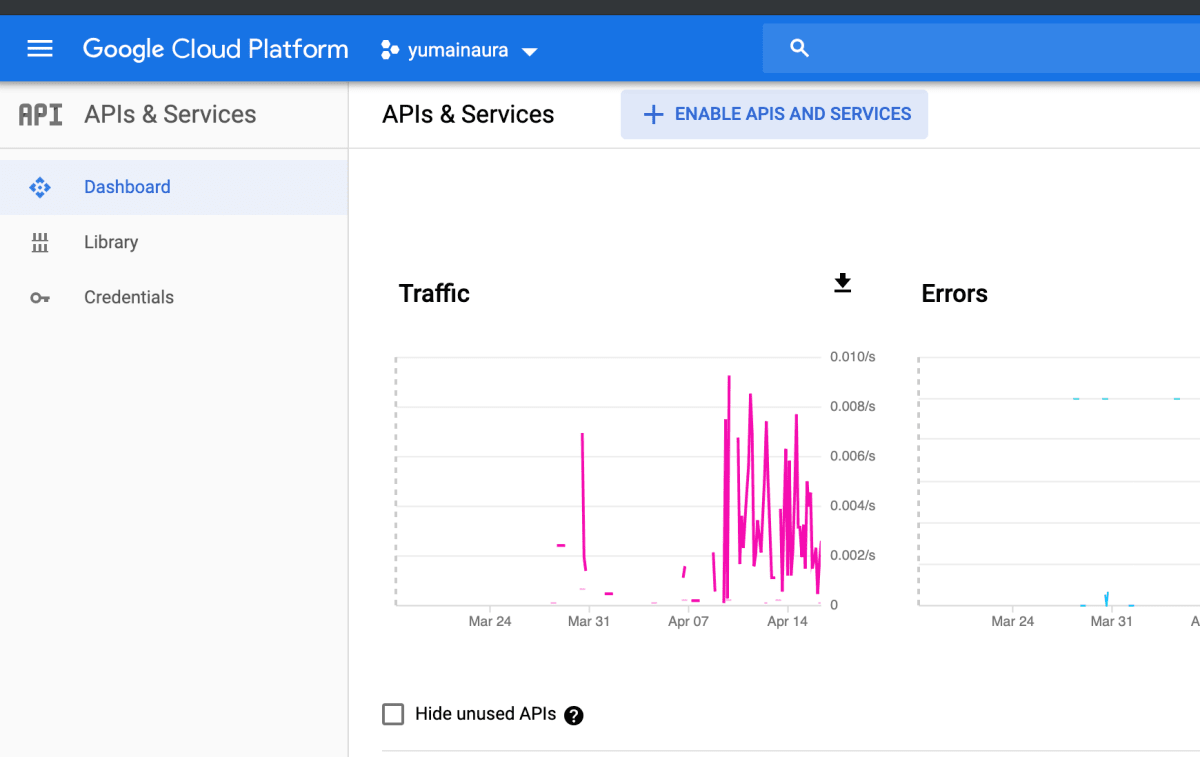Click the Apr 14 label on Traffic chart

787,621
